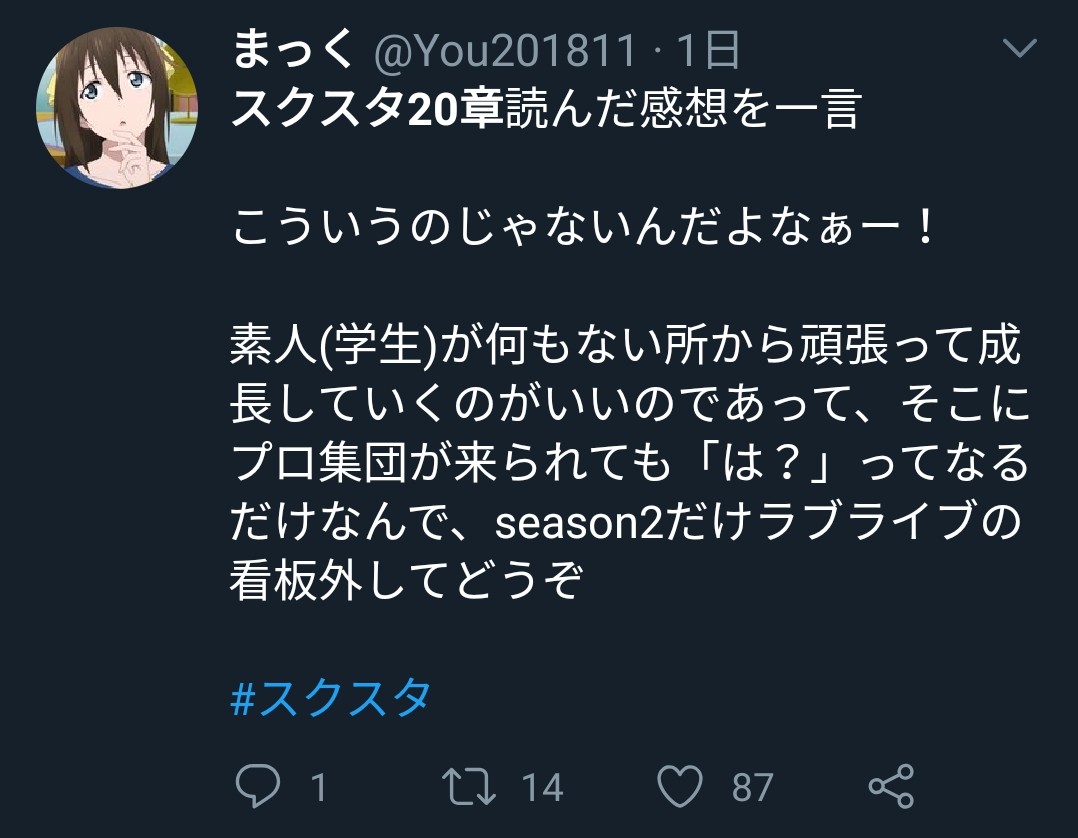Screen dimensions: 1078x838
Task: Open the anime girl profile avatar
Action: point(117,108)
